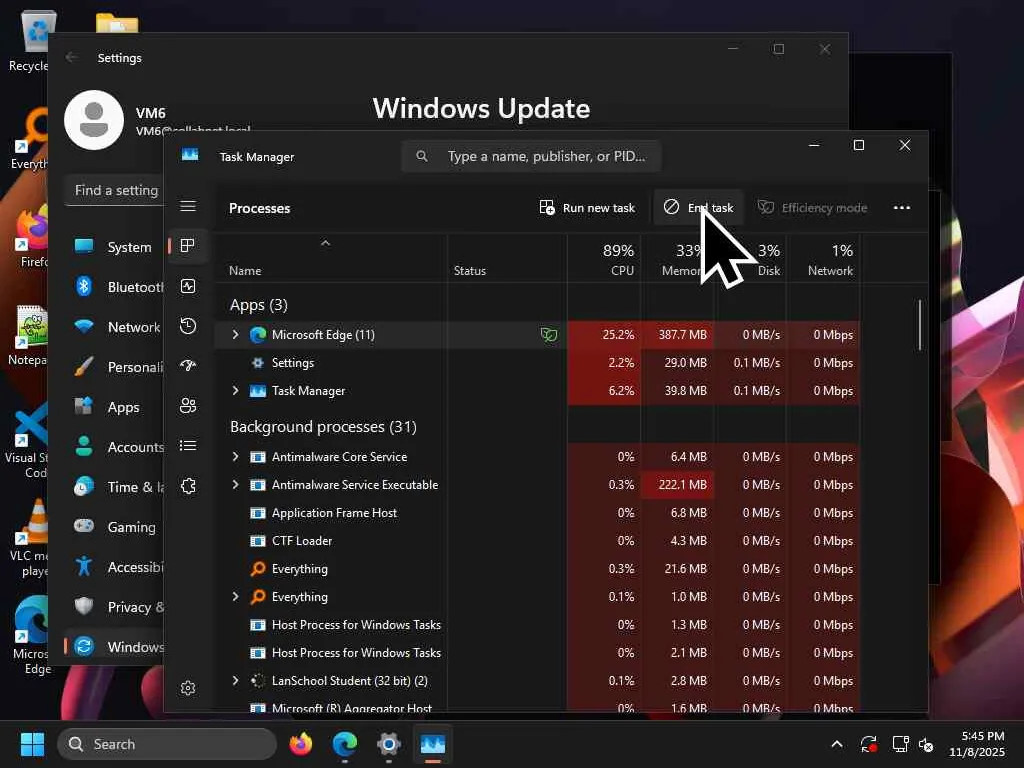The height and width of the screenshot is (768, 1024).
Task: Click the 222.1 MB memory cell
Action: [677, 485]
